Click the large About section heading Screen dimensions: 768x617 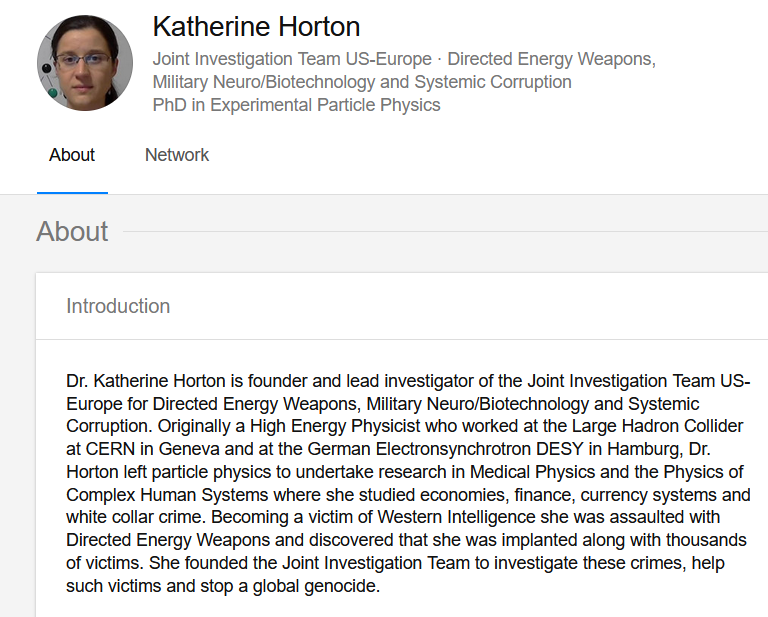click(72, 231)
